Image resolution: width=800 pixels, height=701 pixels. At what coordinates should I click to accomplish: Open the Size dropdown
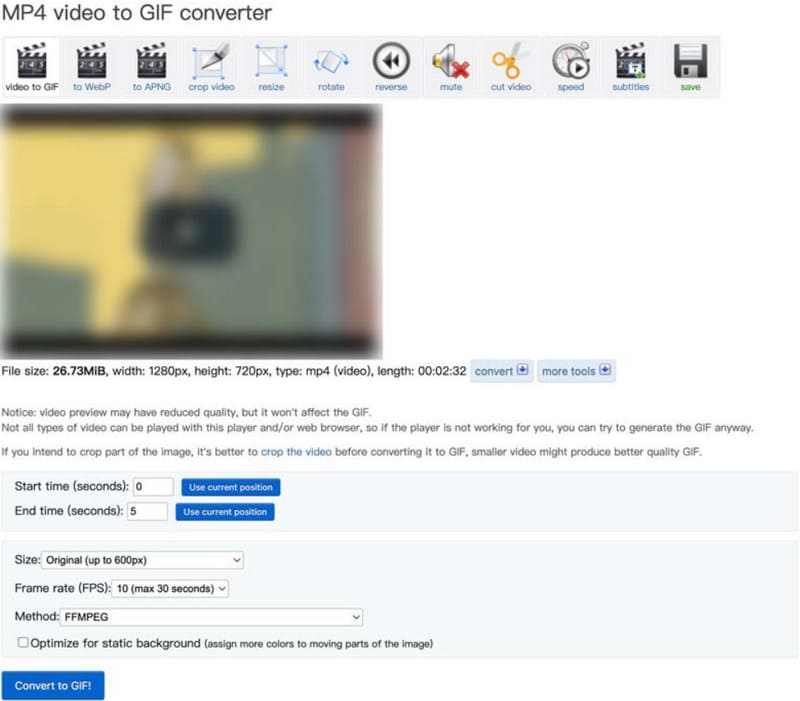[x=142, y=560]
